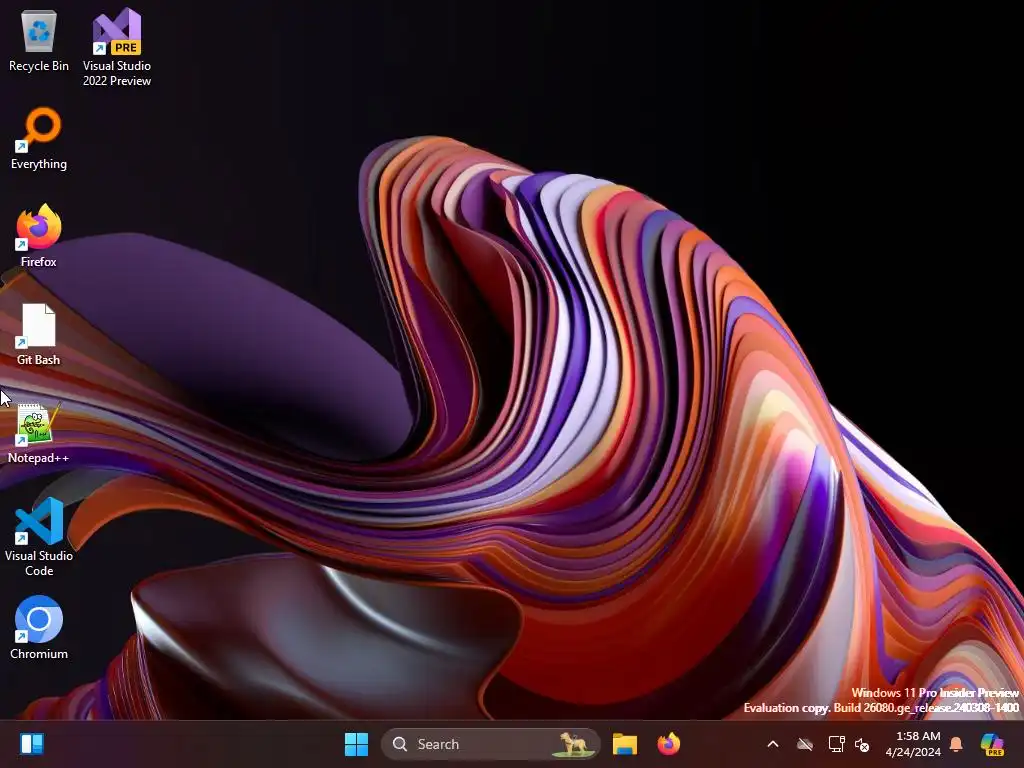Open notifications bell icon
This screenshot has width=1024, height=768.
(956, 744)
